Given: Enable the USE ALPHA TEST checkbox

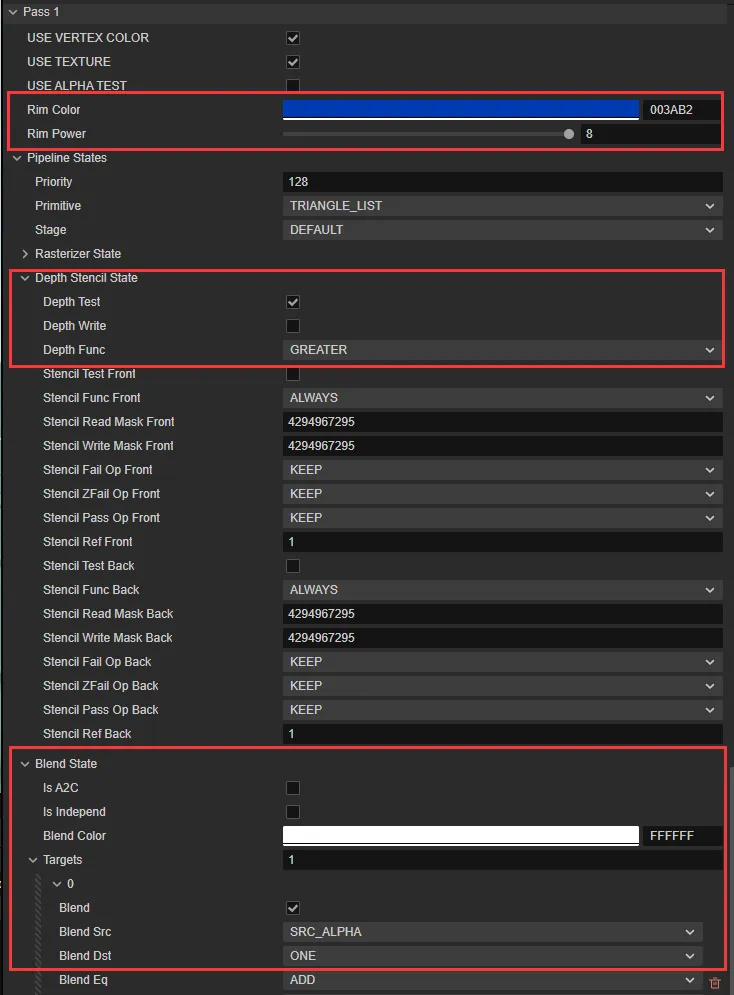Looking at the screenshot, I should coord(292,86).
